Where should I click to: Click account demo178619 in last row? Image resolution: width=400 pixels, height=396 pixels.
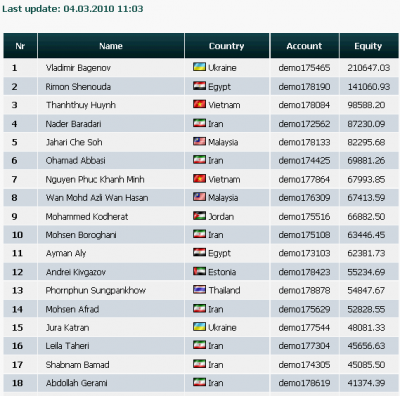(x=304, y=383)
